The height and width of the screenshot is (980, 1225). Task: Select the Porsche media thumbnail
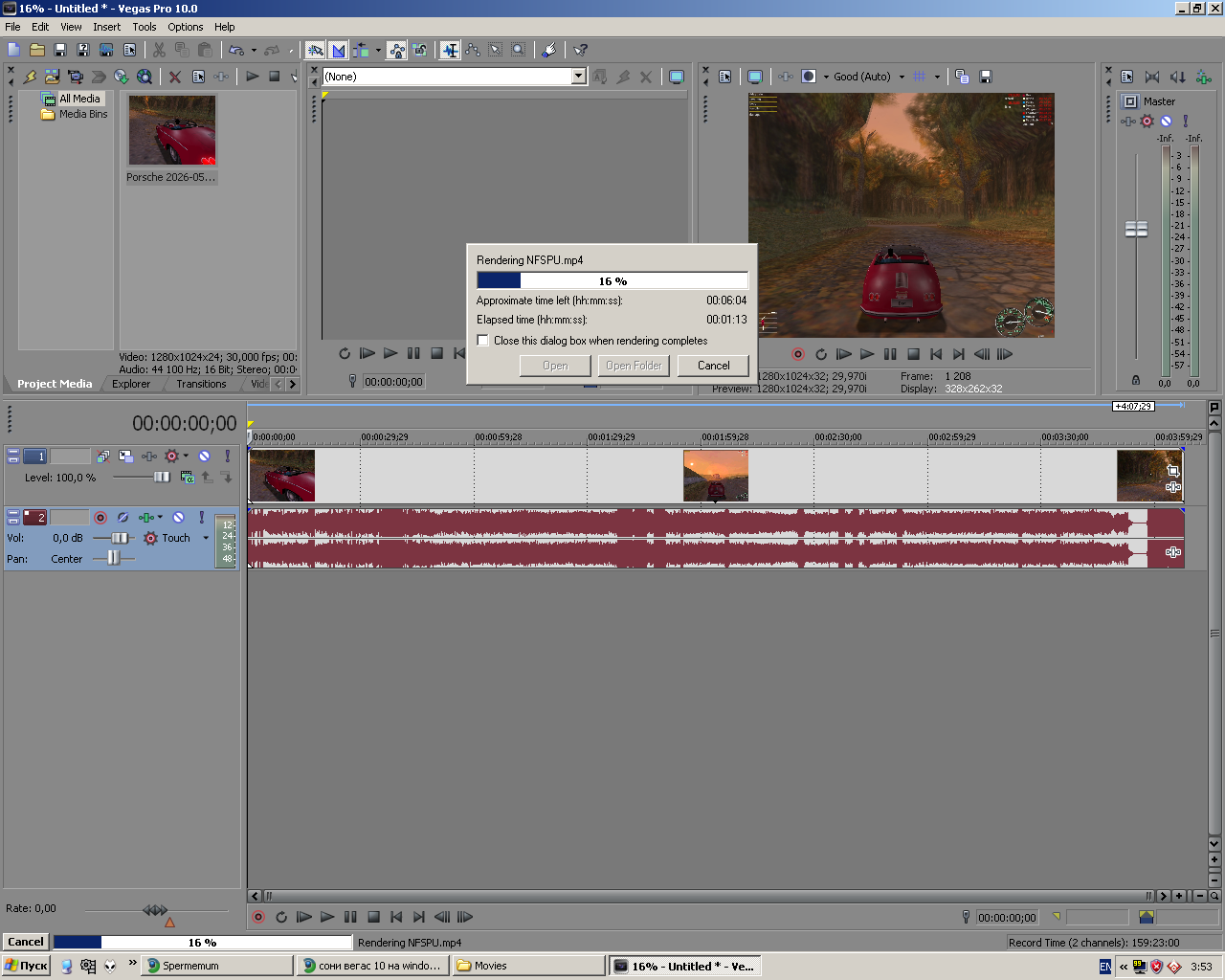pyautogui.click(x=172, y=130)
